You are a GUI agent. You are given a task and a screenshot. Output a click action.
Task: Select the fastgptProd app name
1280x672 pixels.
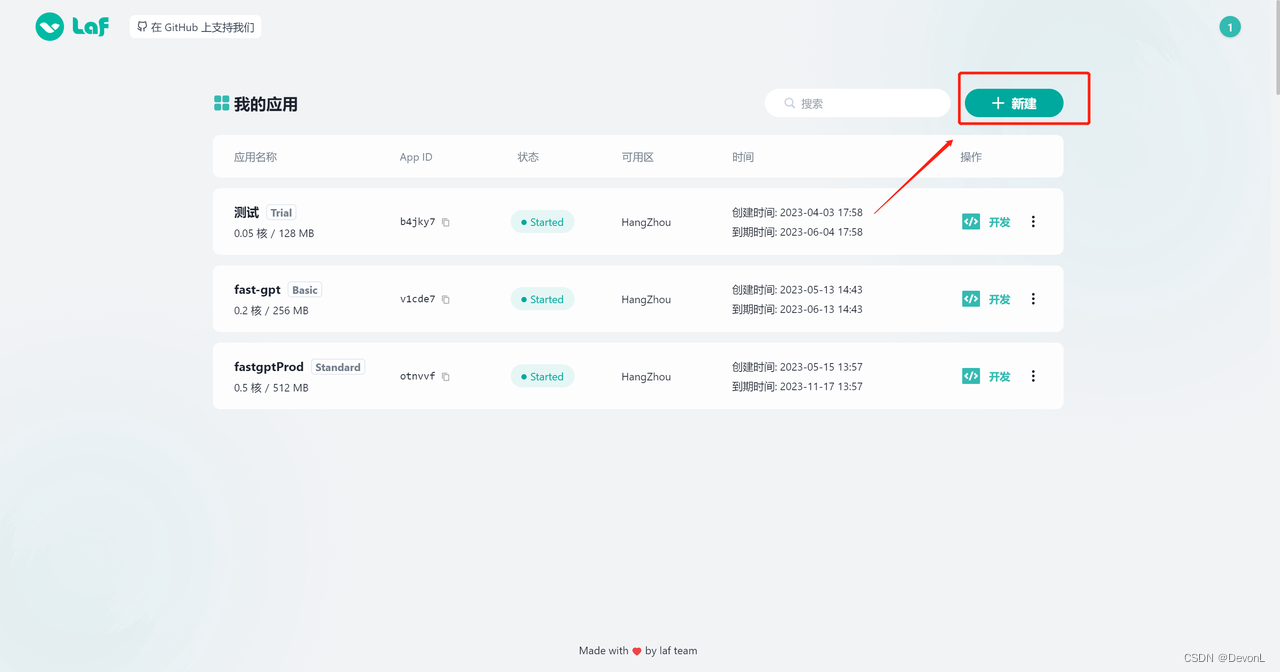tap(269, 367)
